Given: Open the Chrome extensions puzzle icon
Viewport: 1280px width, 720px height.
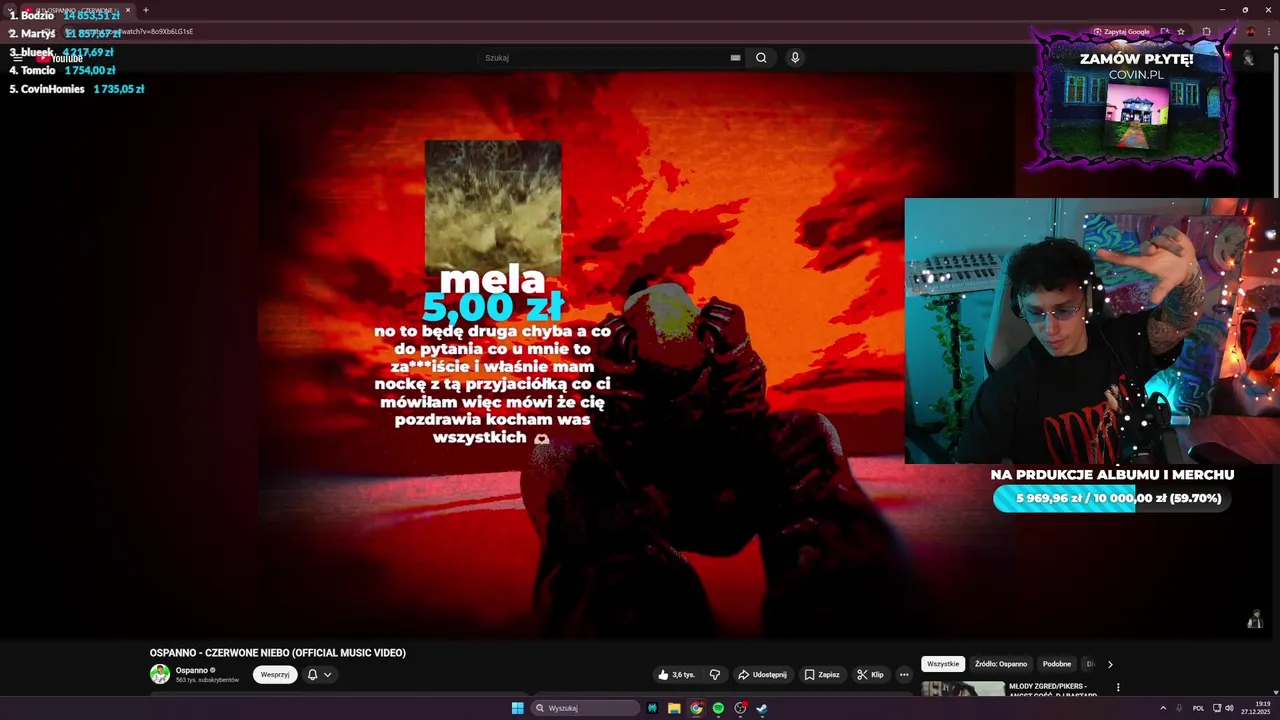Looking at the screenshot, I should [x=1206, y=31].
